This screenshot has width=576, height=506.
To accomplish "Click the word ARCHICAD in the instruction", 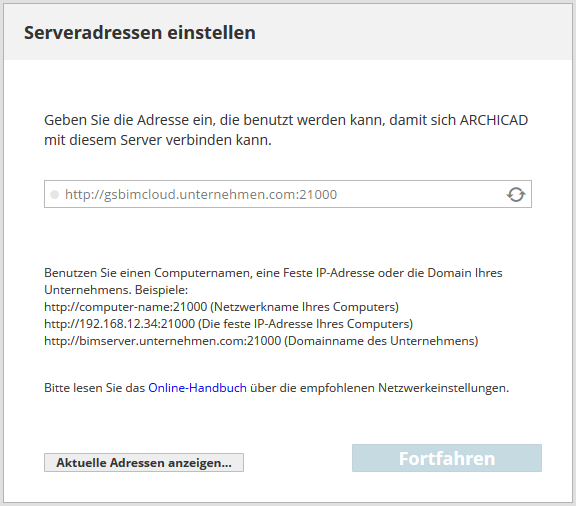I will pyautogui.click(x=494, y=121).
